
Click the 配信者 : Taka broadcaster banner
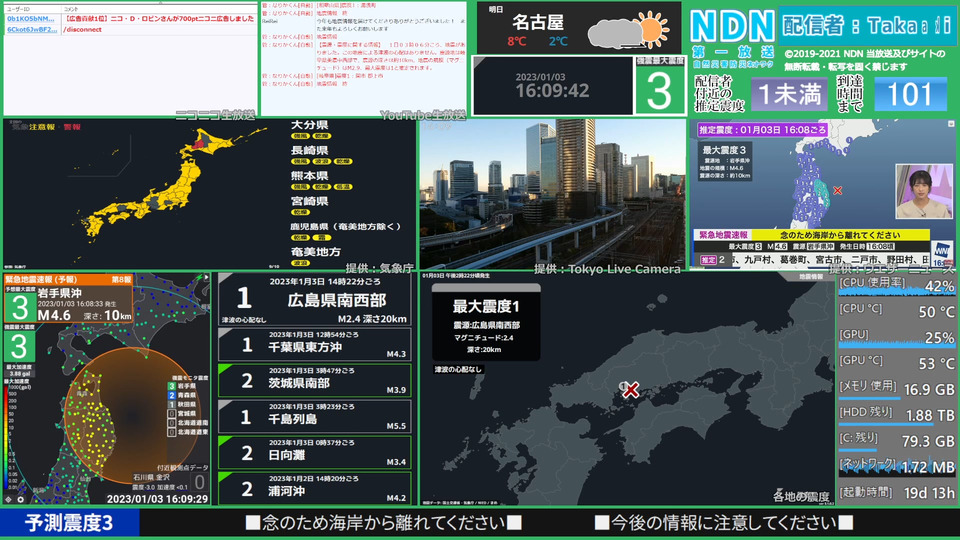[867, 26]
